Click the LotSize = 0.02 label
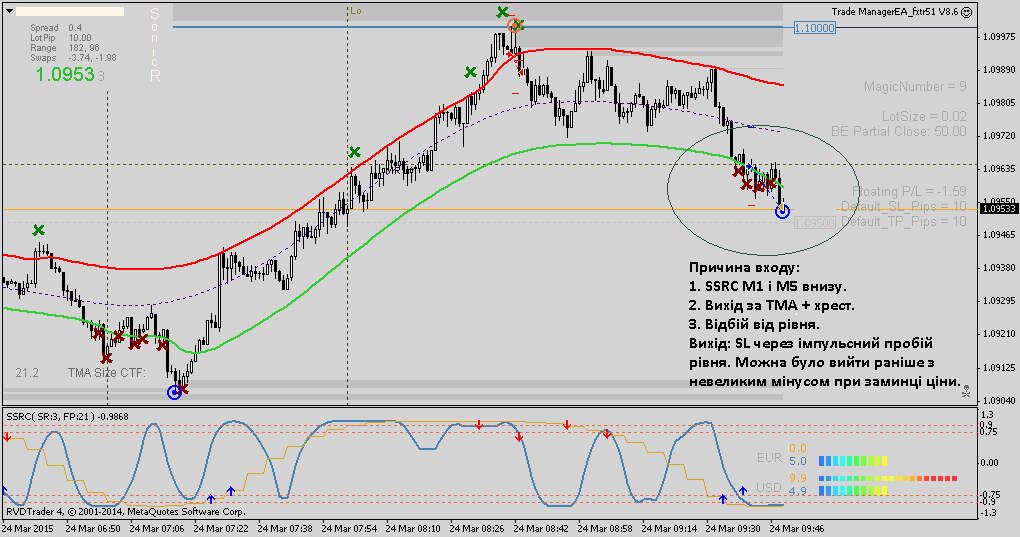 click(x=924, y=116)
